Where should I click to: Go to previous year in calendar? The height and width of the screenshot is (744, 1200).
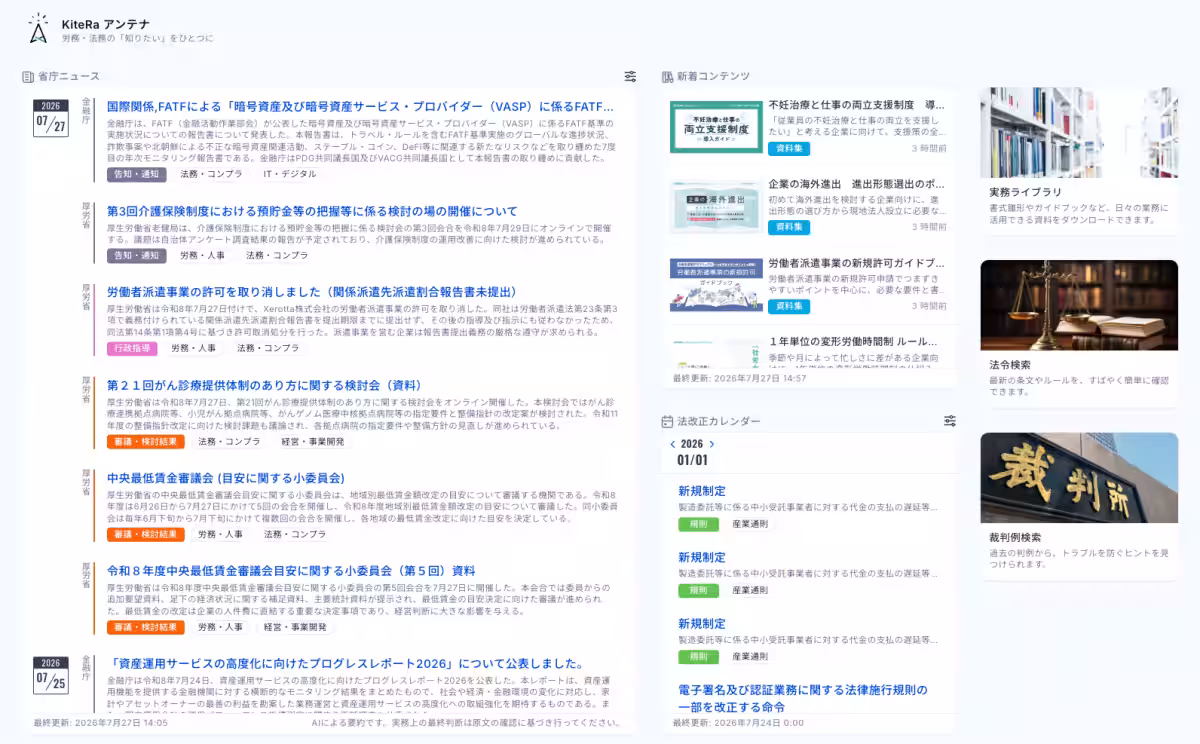673,444
